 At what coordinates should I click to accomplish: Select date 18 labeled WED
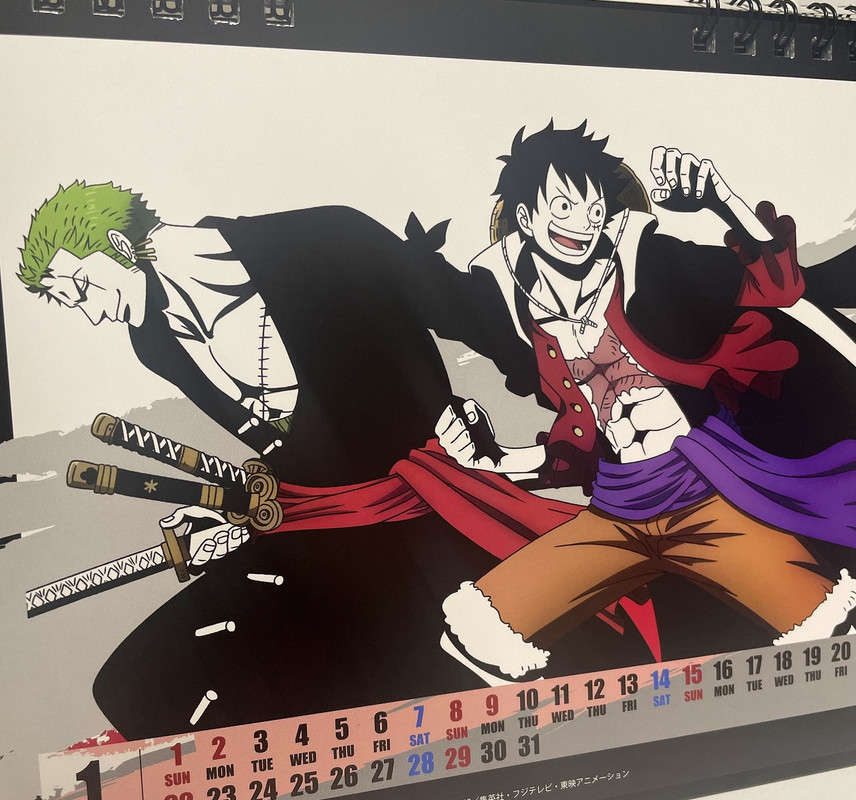tap(783, 661)
